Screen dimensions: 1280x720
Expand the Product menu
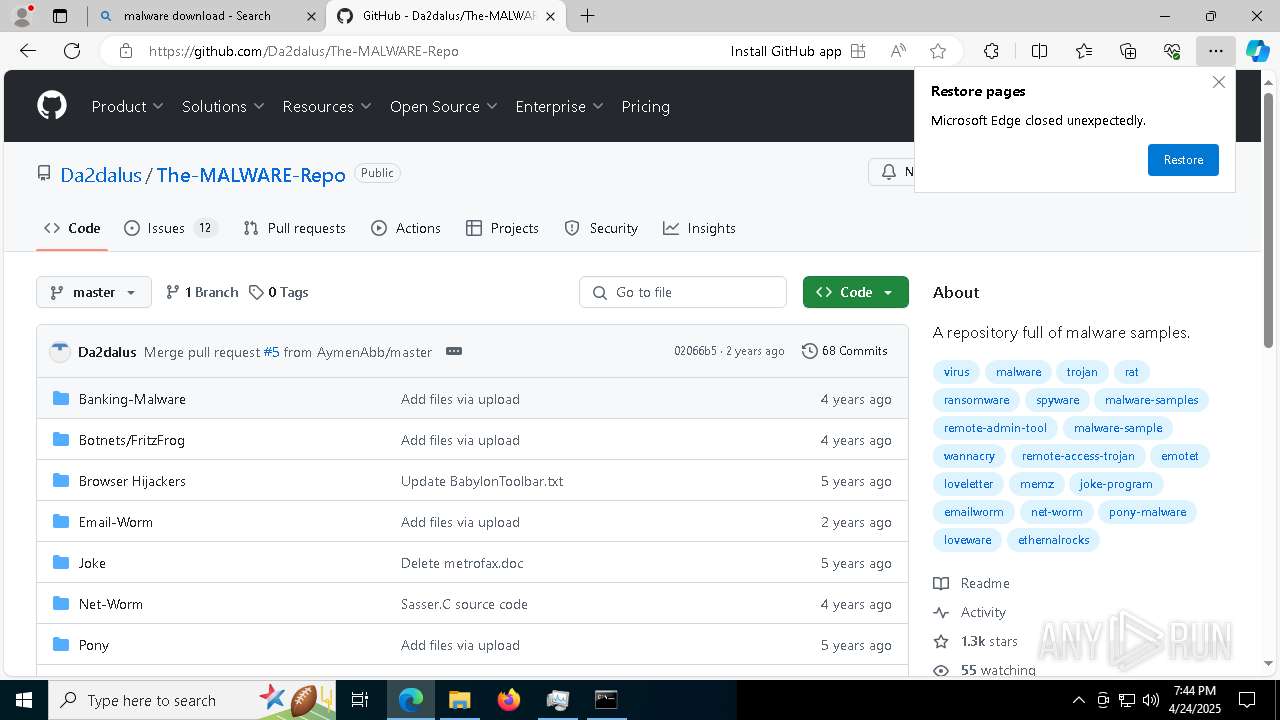coord(127,106)
